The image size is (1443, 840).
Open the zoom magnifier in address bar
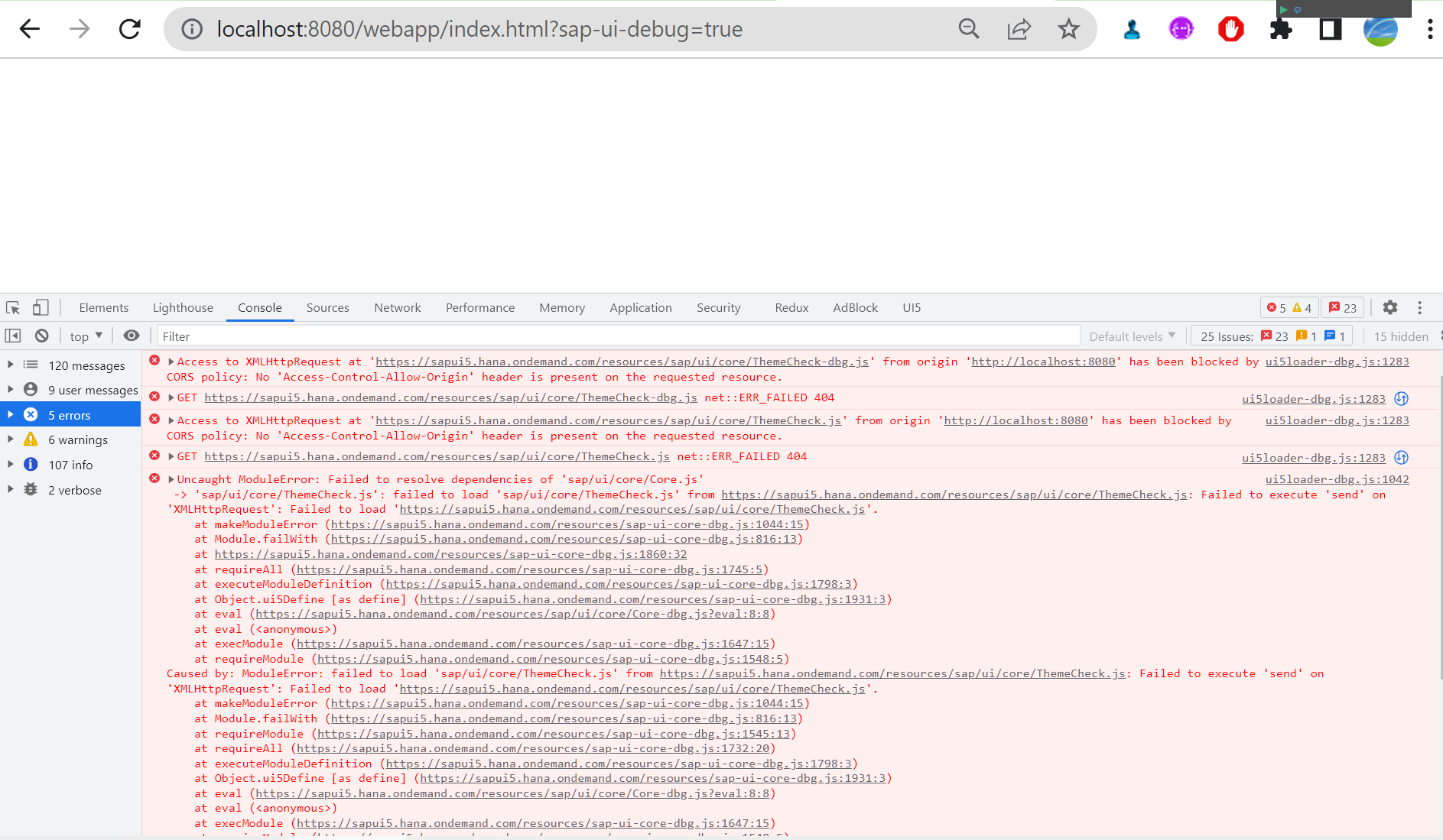969,29
